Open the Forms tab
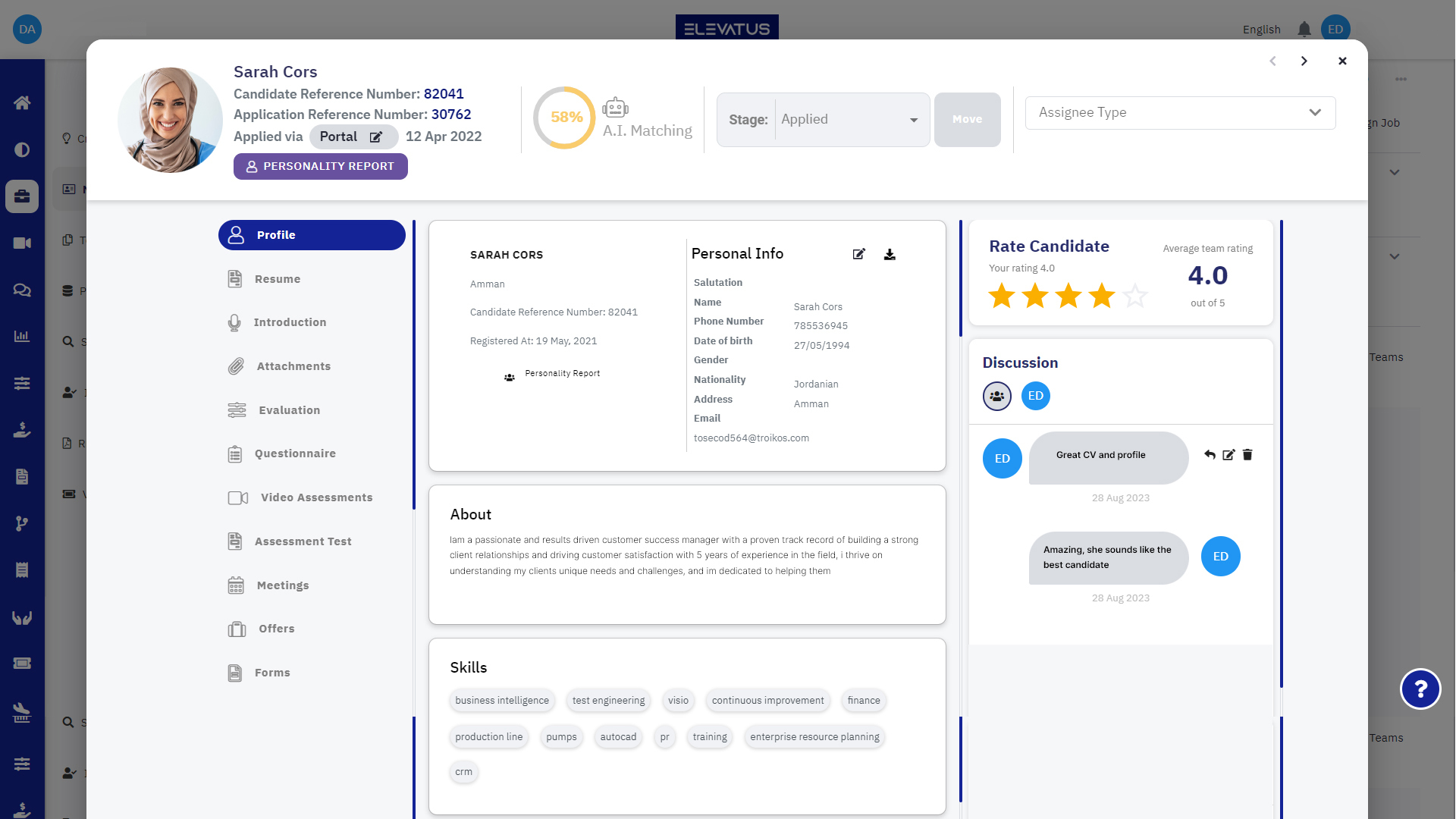Screen dimensions: 1456x819 [272, 673]
